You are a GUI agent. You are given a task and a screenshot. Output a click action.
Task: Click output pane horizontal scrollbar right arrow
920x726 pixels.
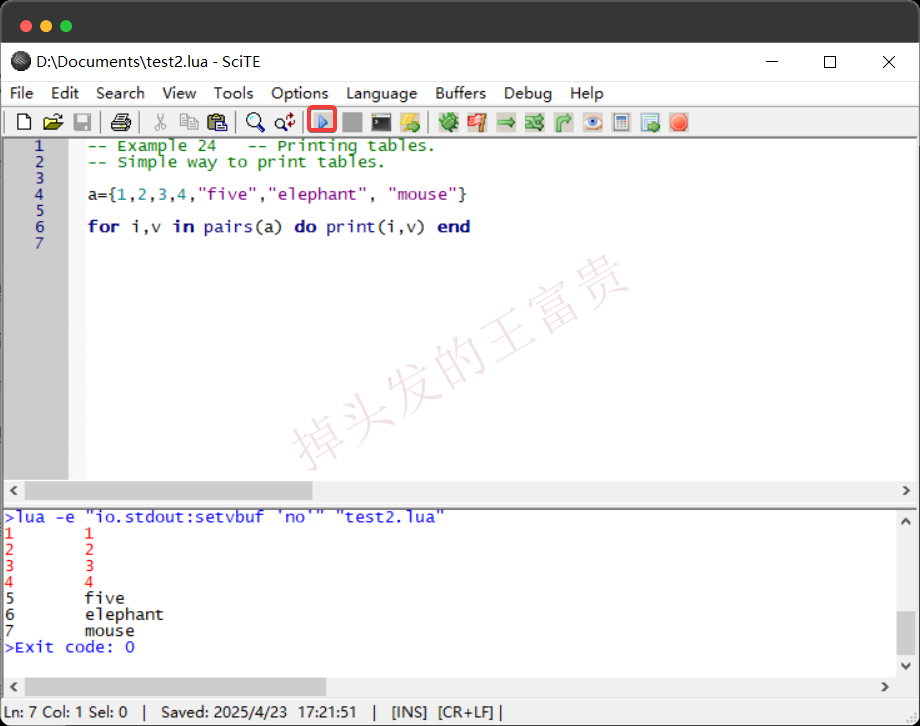pos(885,686)
